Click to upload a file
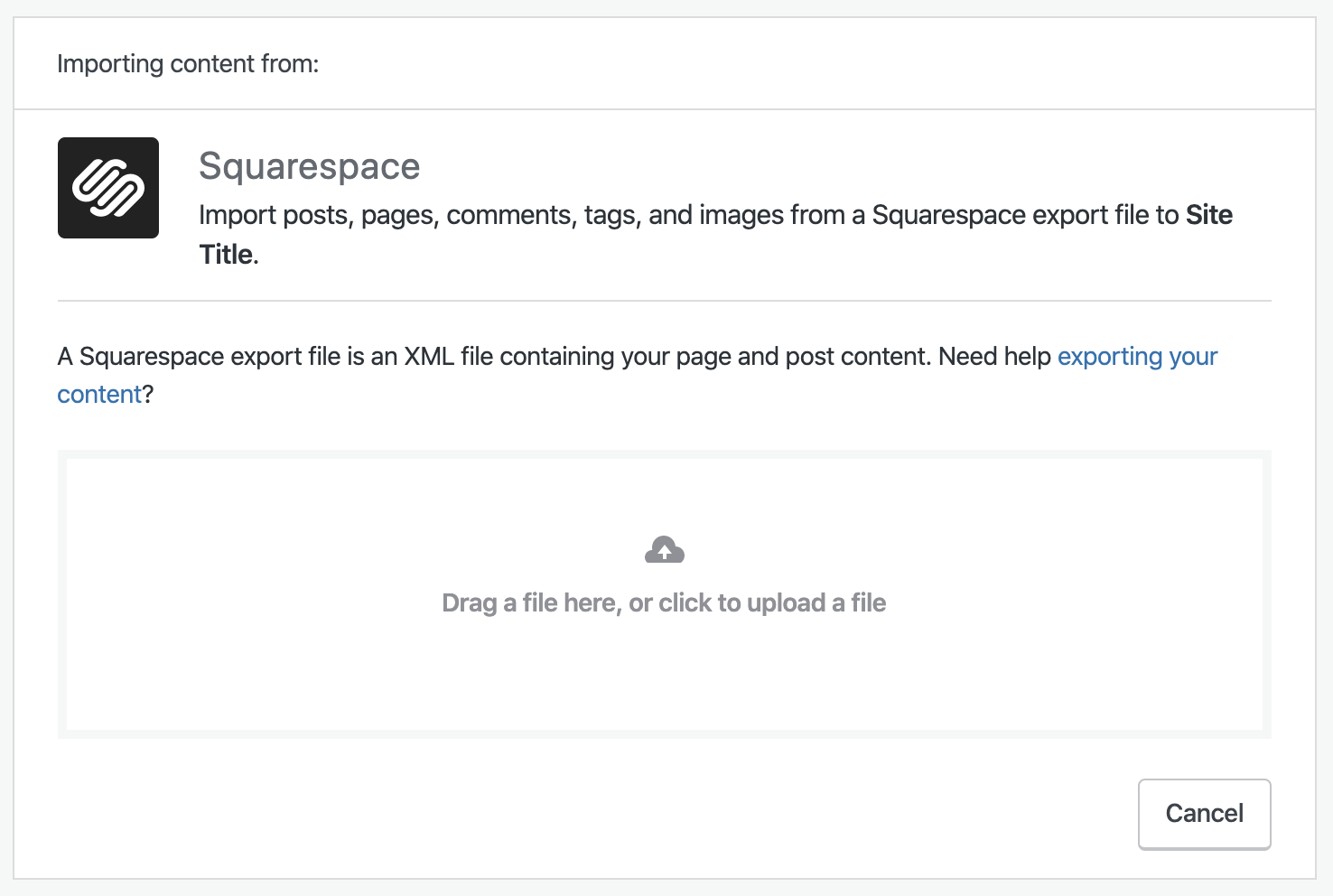The image size is (1333, 896). pos(664,602)
